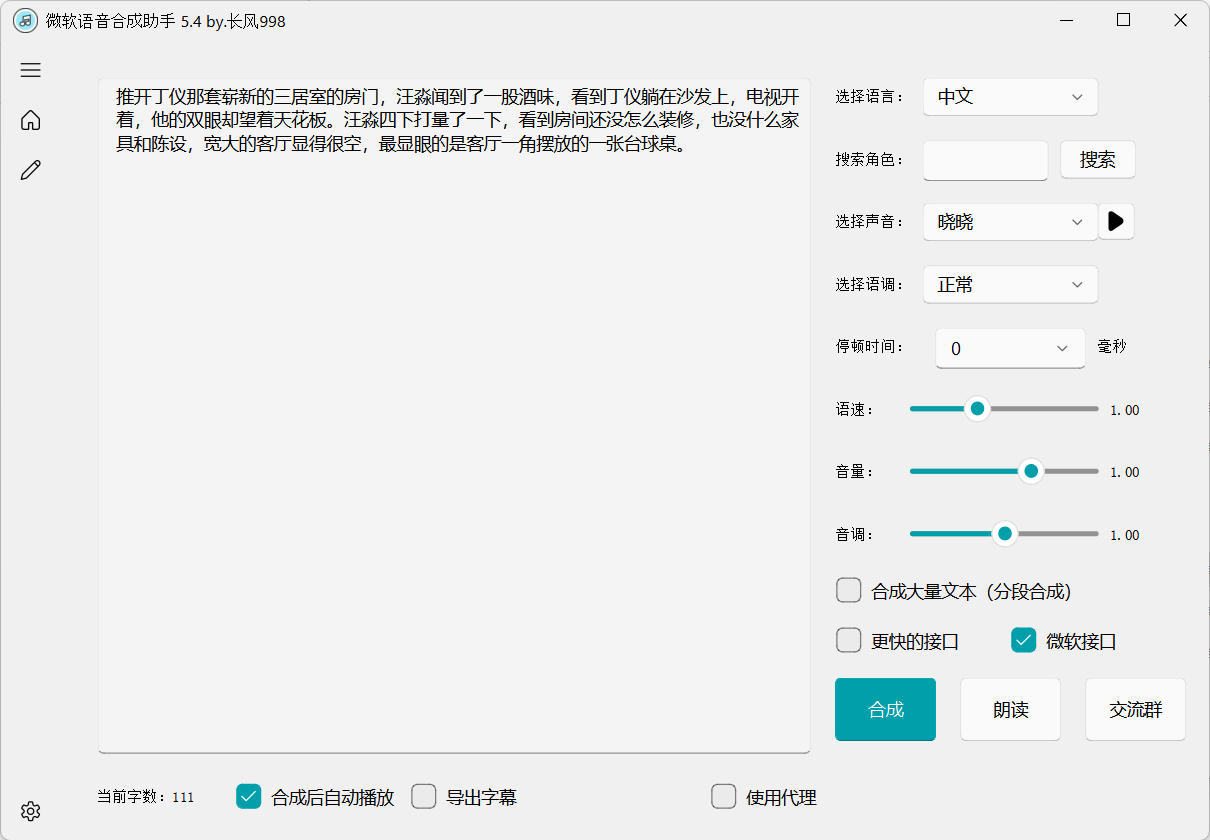
Task: Click the 搜索 button
Action: (x=1098, y=160)
